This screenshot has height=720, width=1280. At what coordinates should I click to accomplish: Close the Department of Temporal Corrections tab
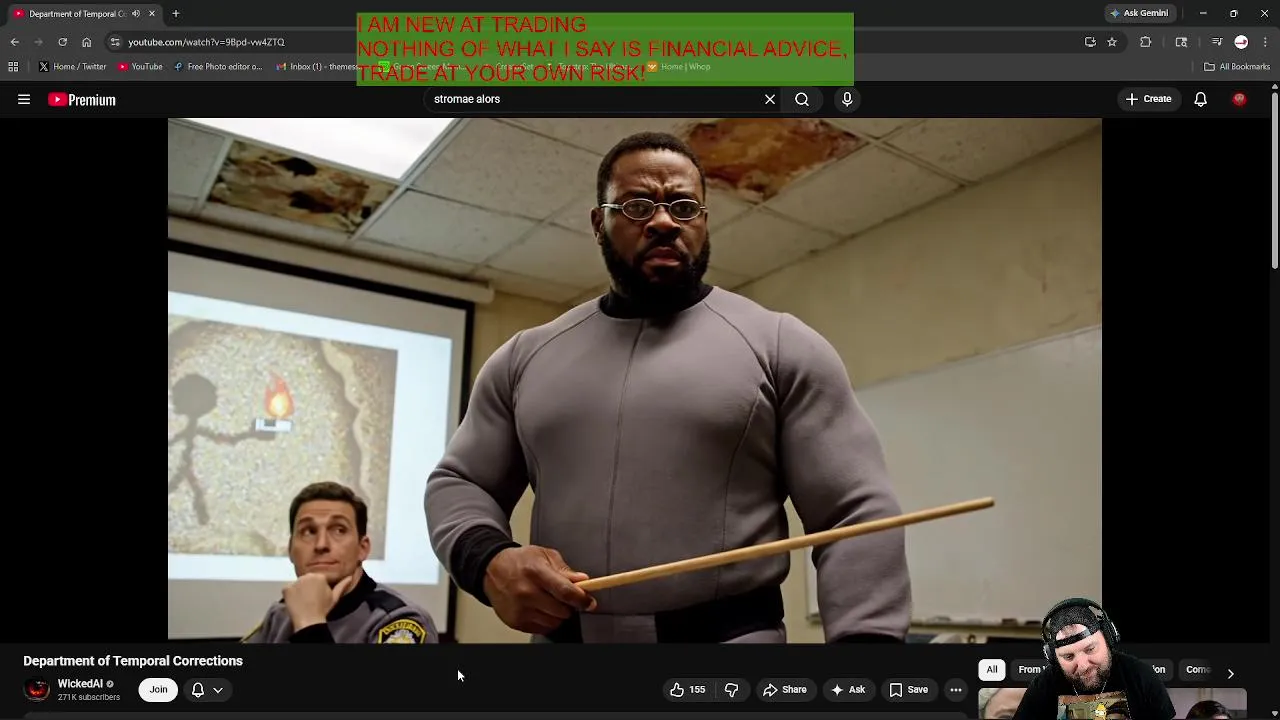tap(151, 13)
